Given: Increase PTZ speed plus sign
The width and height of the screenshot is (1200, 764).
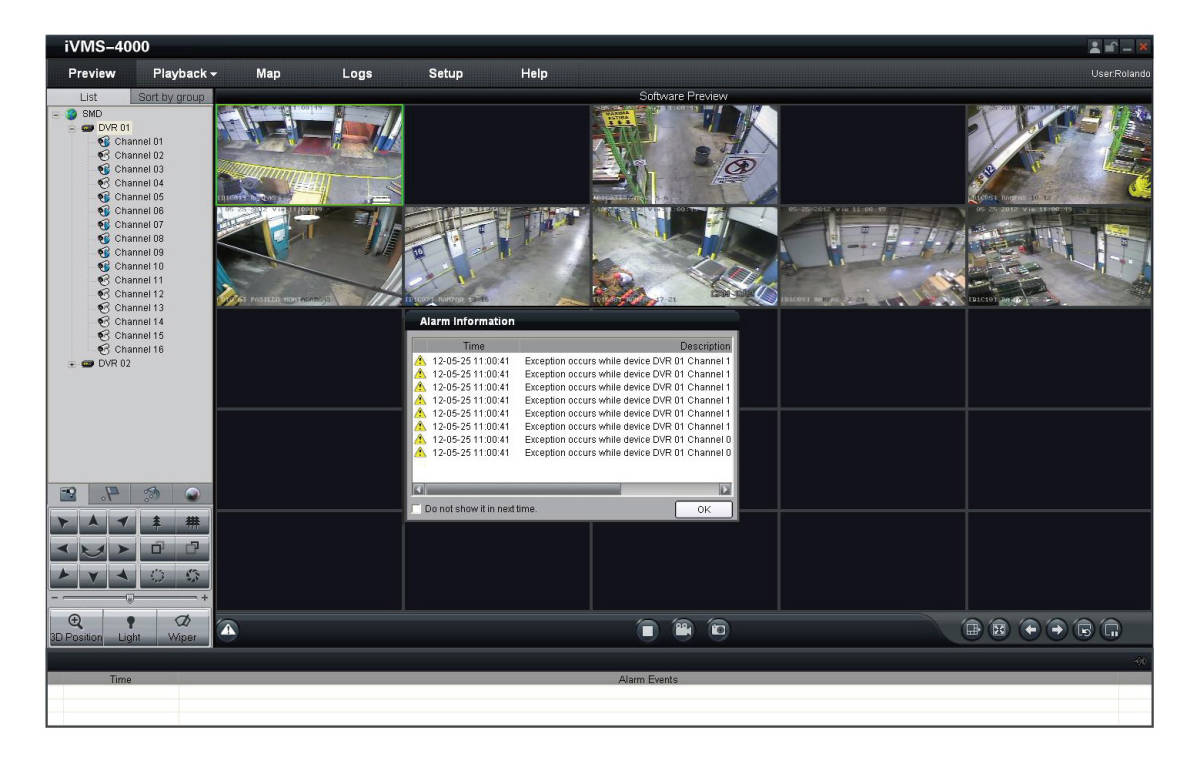Looking at the screenshot, I should click(x=204, y=597).
